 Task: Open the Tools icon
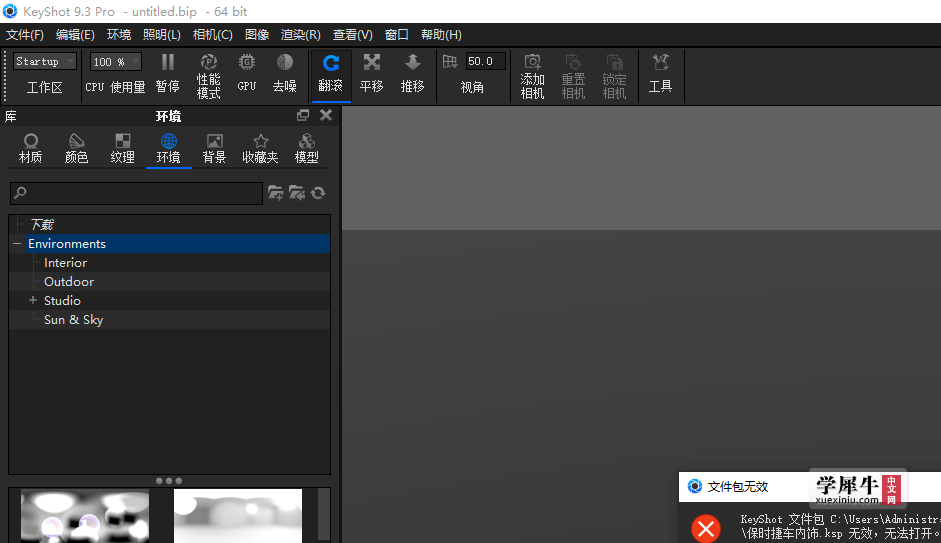660,62
